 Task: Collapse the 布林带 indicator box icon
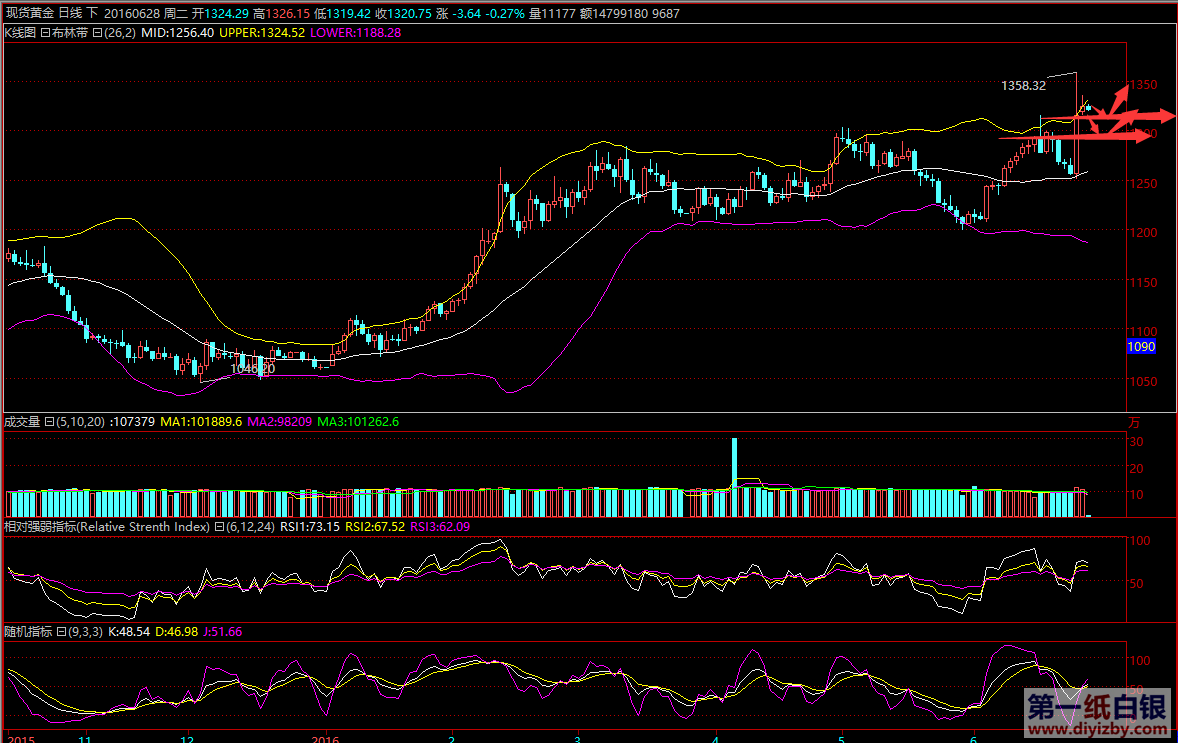[x=97, y=33]
